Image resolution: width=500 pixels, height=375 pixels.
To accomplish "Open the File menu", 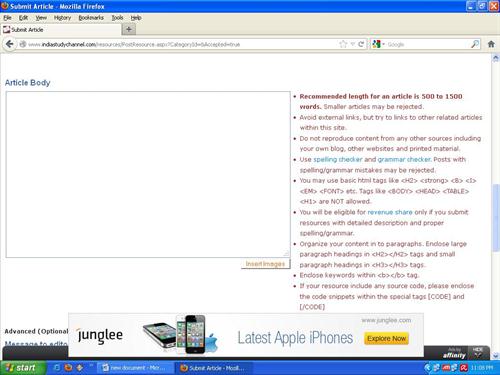I will (x=7, y=18).
